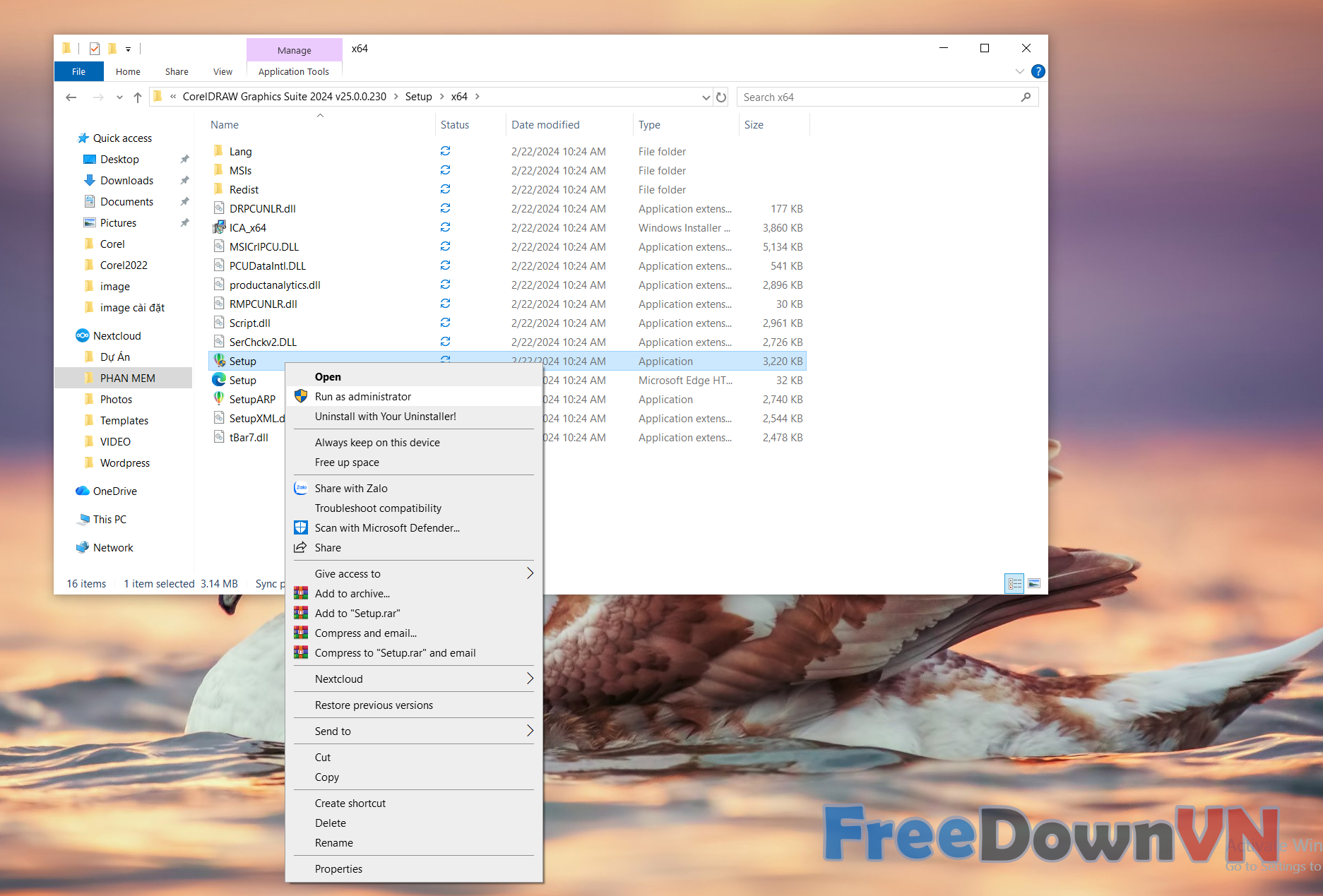Viewport: 1323px width, 896px height.
Task: Open the address bar history dropdown
Action: (706, 97)
